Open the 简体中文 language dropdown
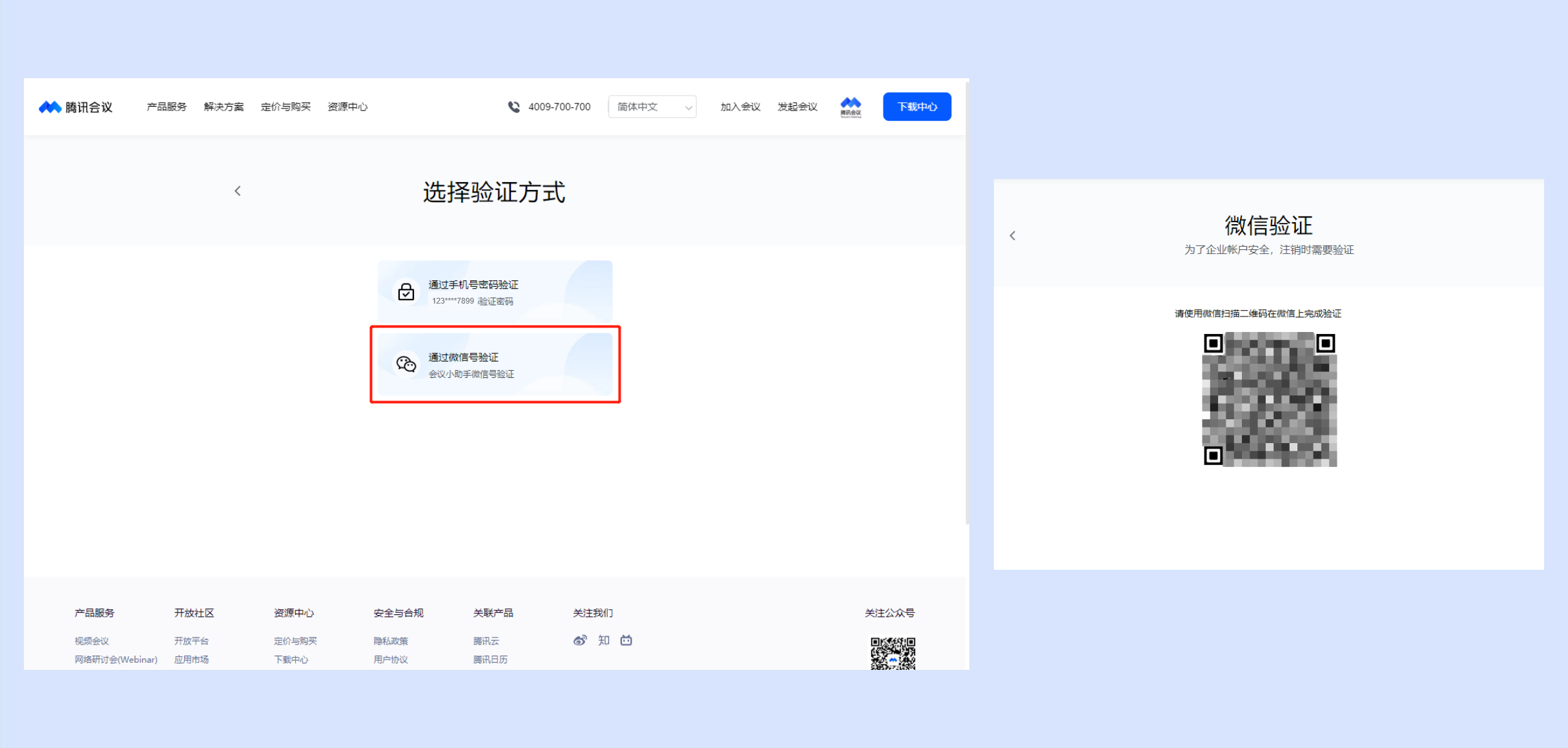This screenshot has width=1568, height=748. [x=652, y=107]
